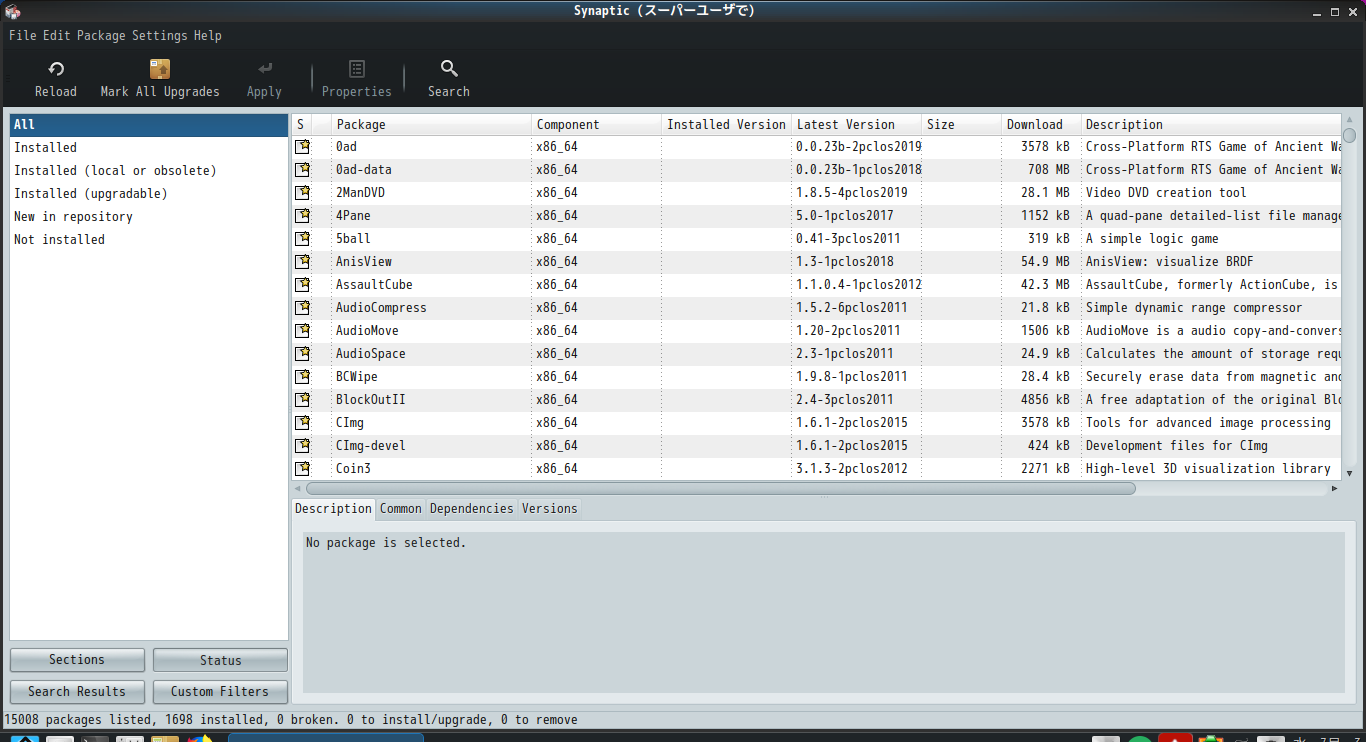
Task: Click the Apply toolbar icon
Action: coord(264,69)
